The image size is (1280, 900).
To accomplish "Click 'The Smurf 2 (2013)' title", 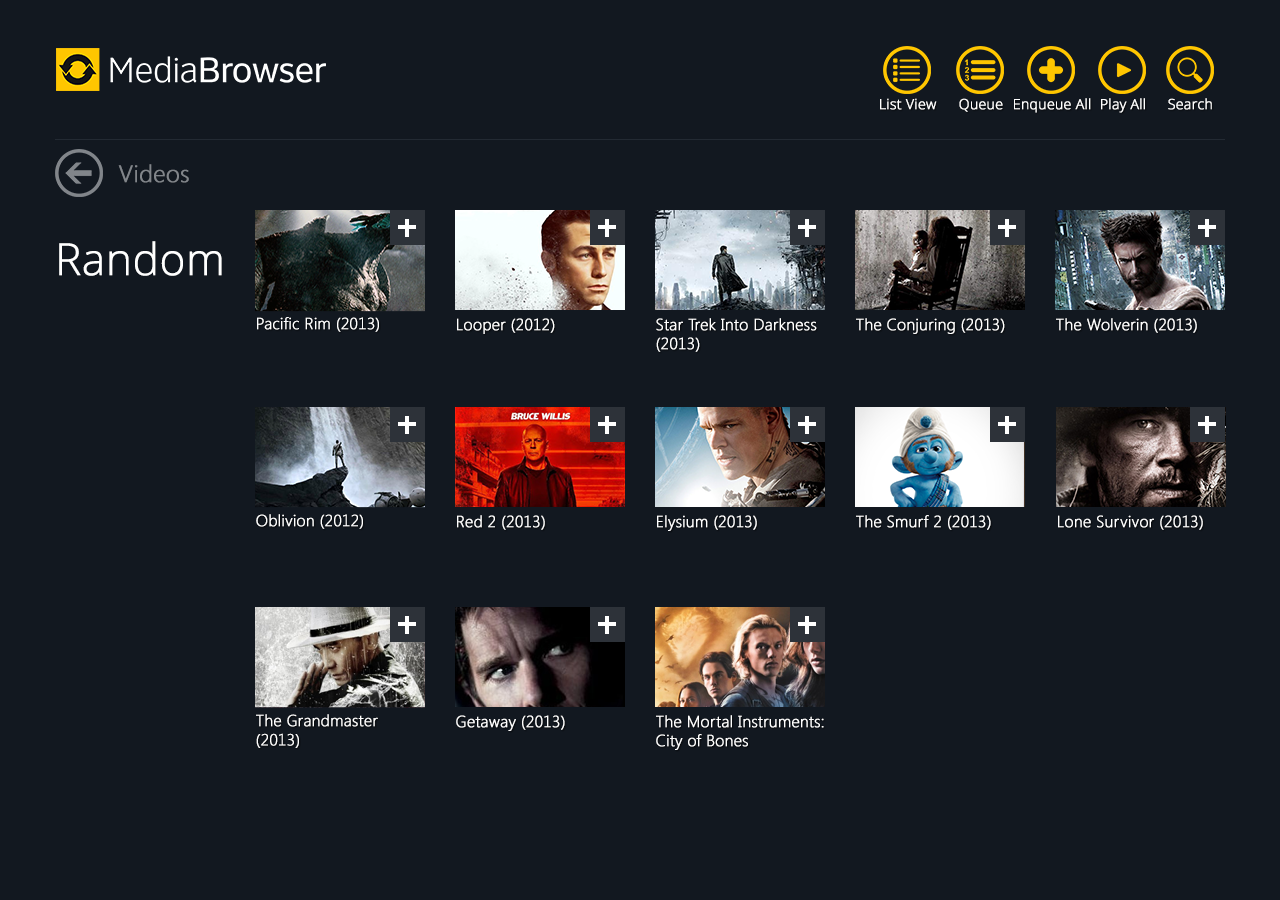I will click(923, 522).
